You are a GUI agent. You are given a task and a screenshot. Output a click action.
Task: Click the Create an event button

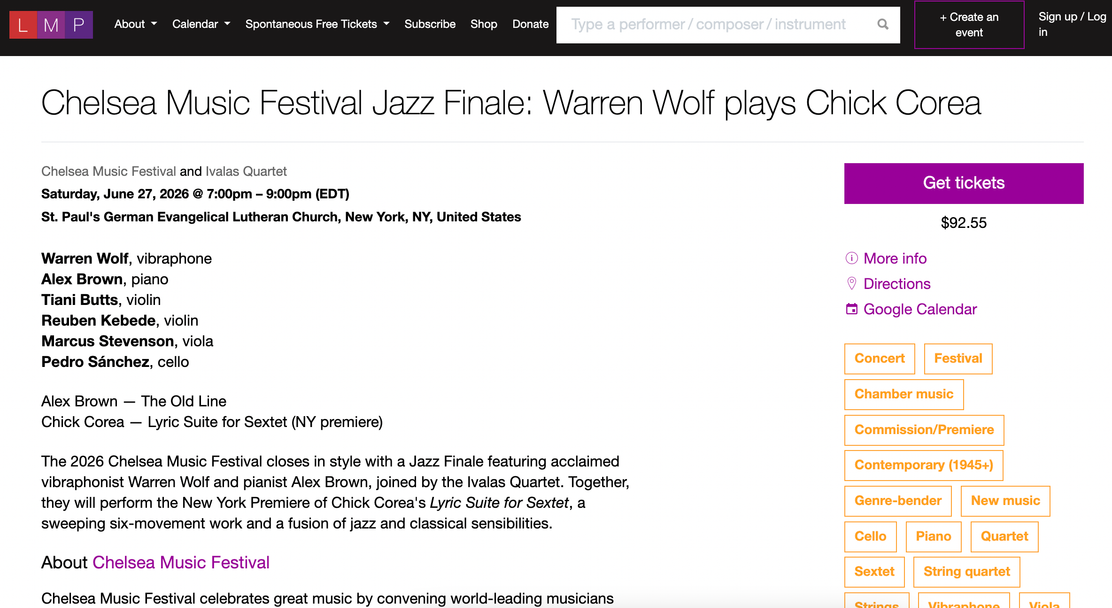969,25
